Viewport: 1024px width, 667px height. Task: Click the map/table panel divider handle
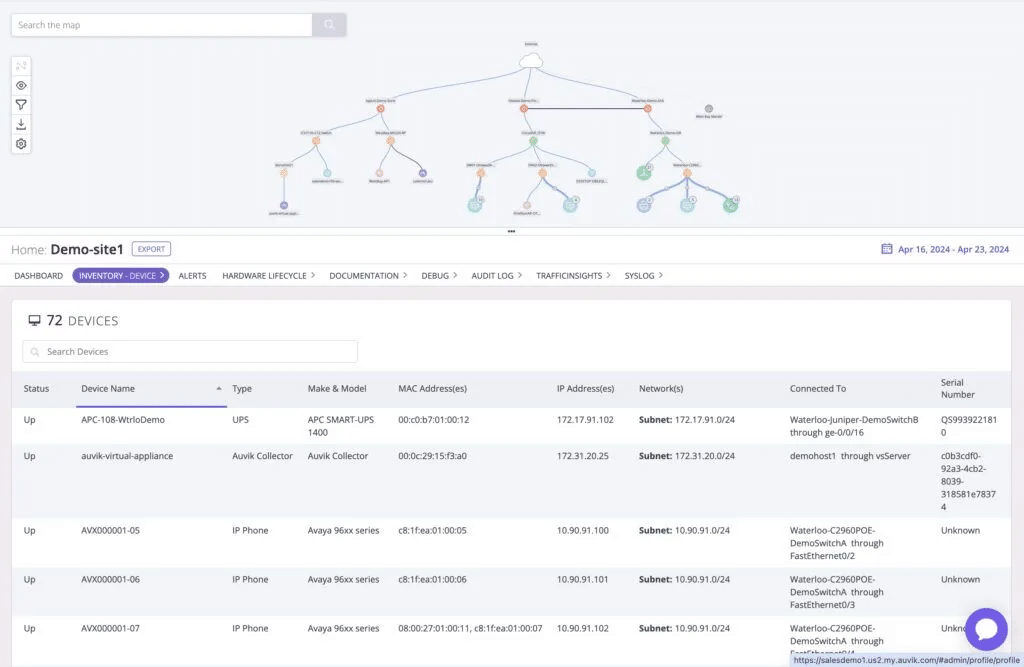click(x=511, y=231)
